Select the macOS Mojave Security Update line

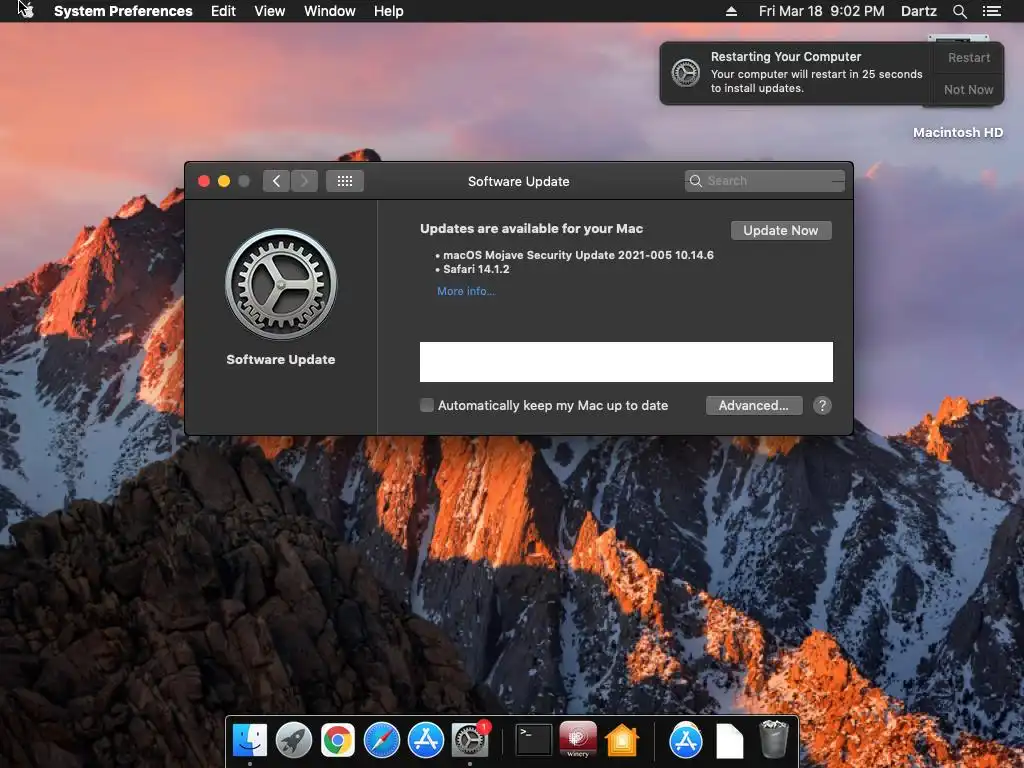tap(578, 255)
